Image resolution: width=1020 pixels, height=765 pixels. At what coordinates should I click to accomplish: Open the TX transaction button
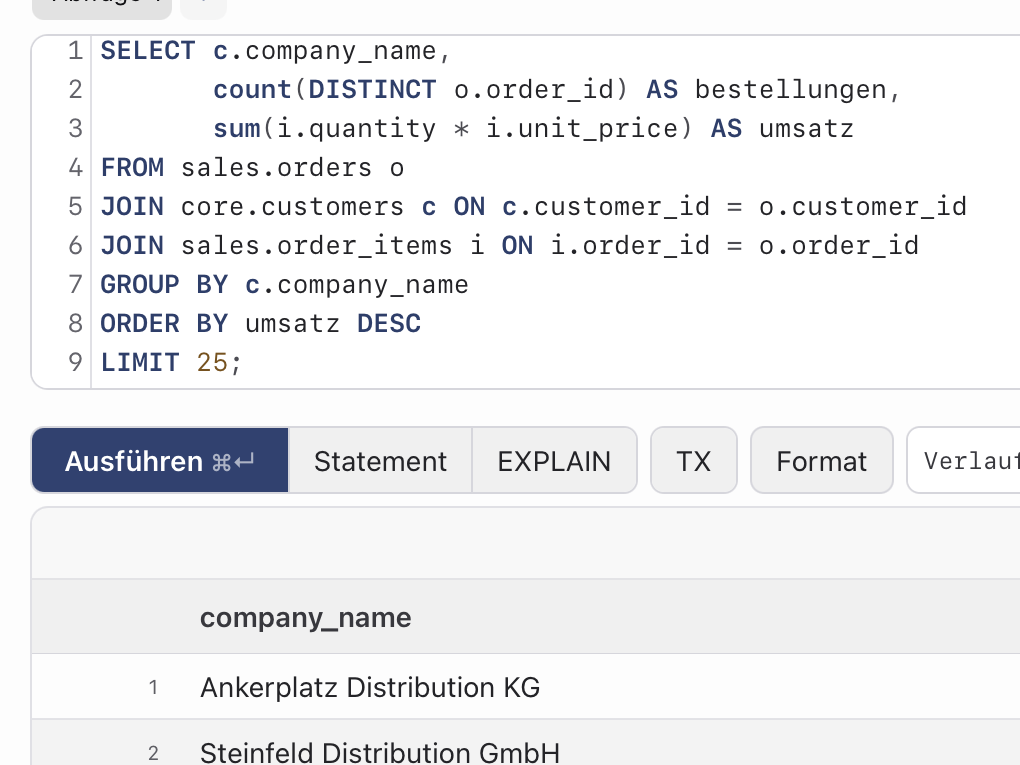pos(693,461)
